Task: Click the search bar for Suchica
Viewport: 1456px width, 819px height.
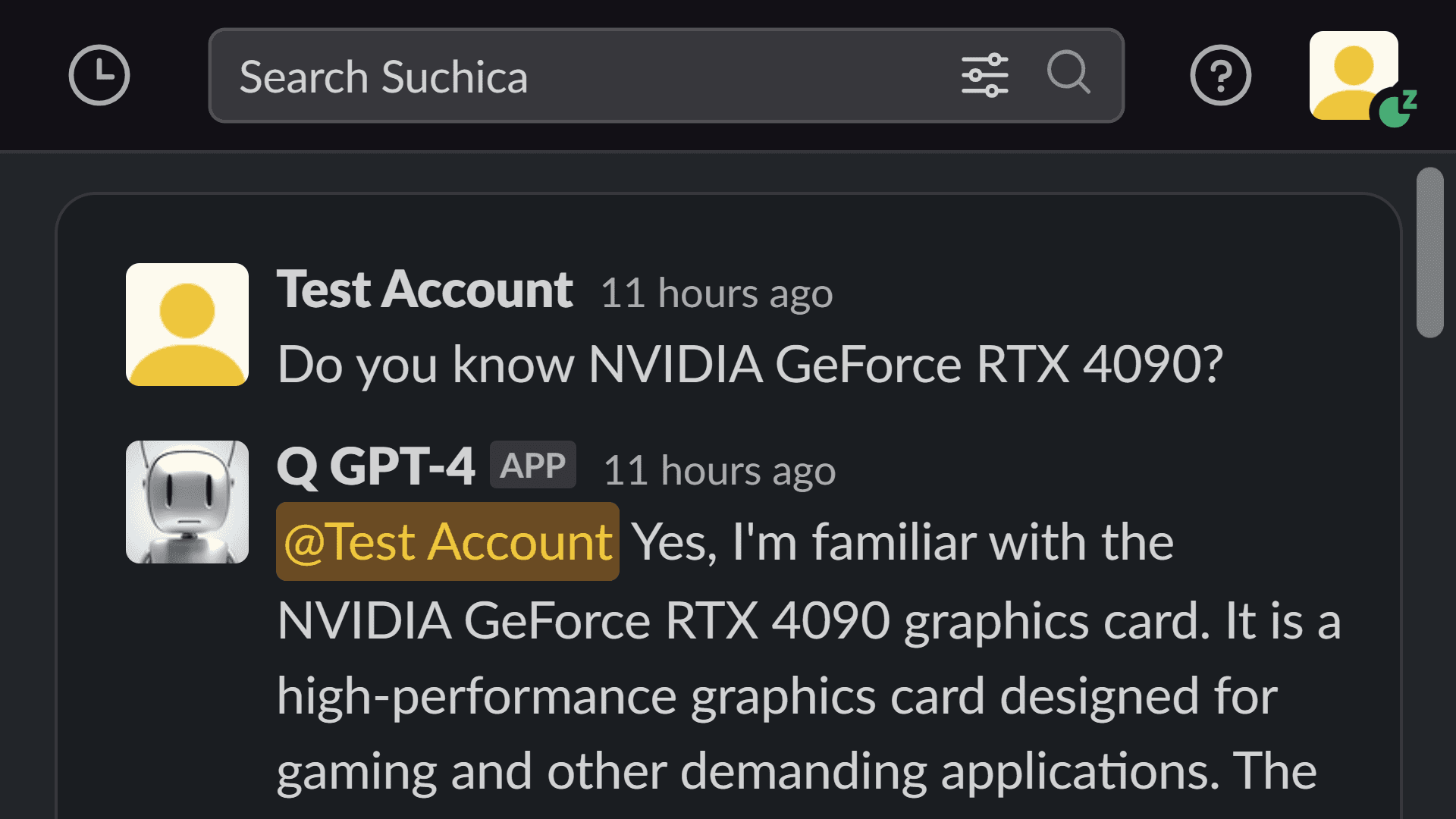Action: click(x=665, y=75)
